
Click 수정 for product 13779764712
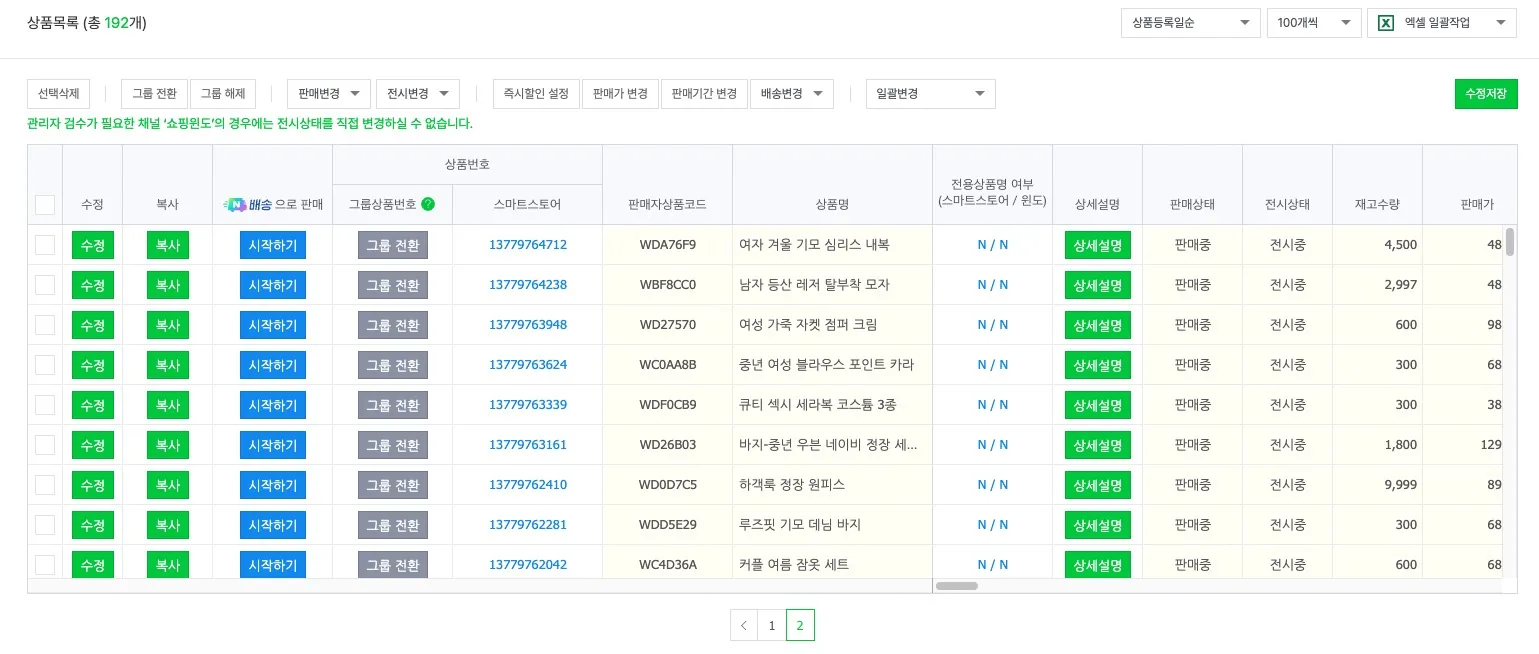point(93,245)
